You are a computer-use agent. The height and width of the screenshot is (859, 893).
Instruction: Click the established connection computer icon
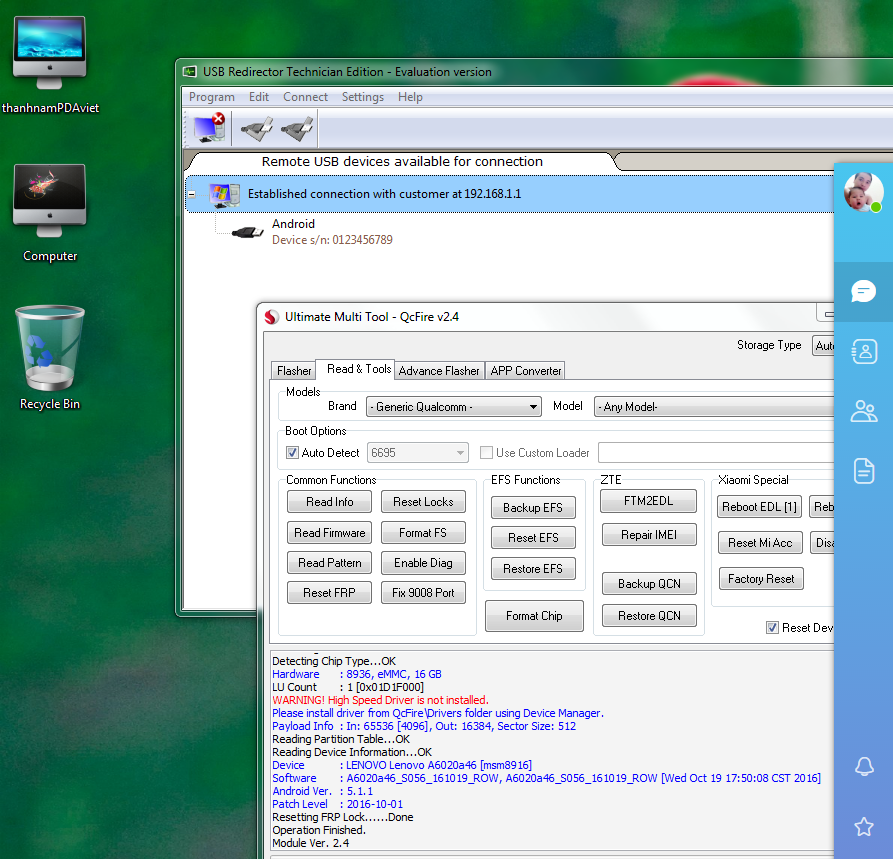coord(224,194)
